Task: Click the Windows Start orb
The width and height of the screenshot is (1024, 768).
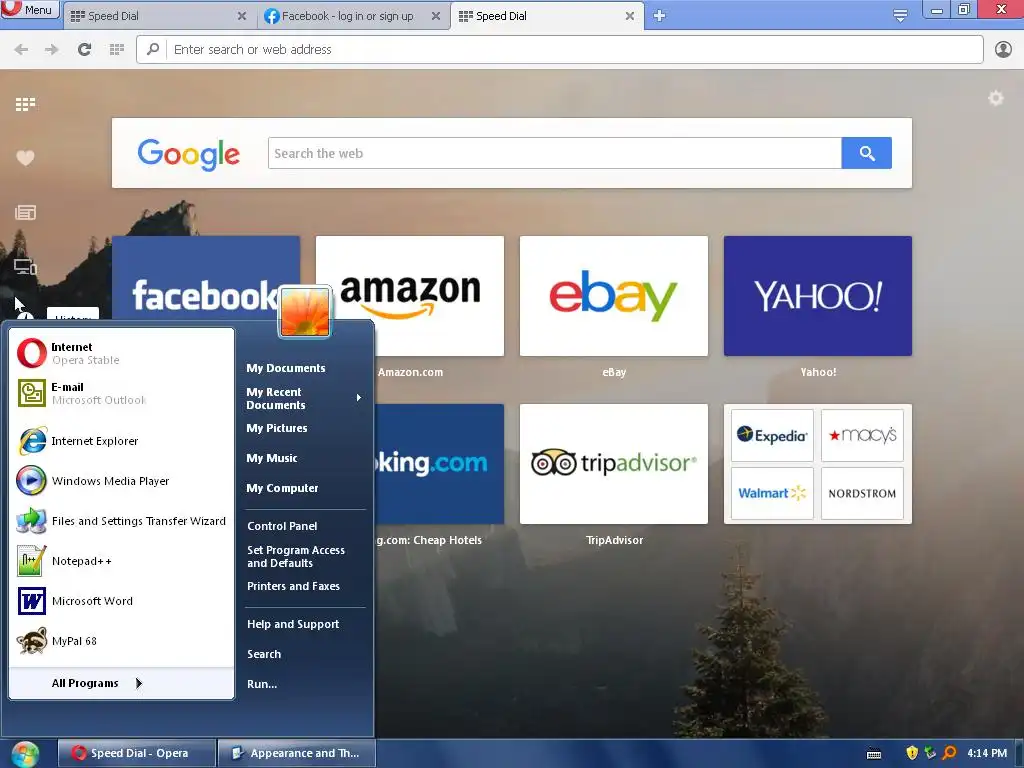Action: (24, 754)
